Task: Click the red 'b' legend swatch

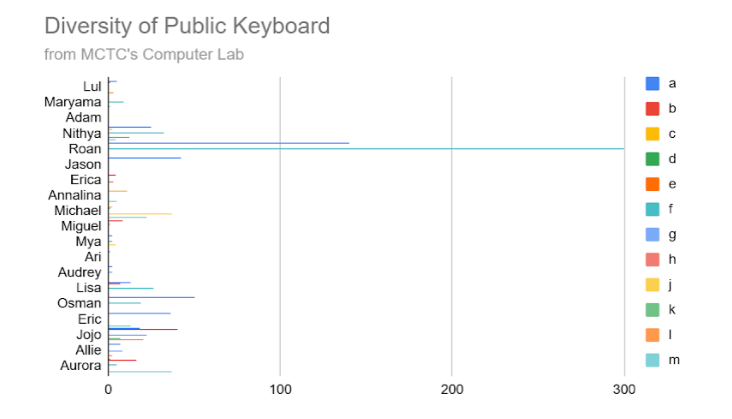Action: pos(652,108)
